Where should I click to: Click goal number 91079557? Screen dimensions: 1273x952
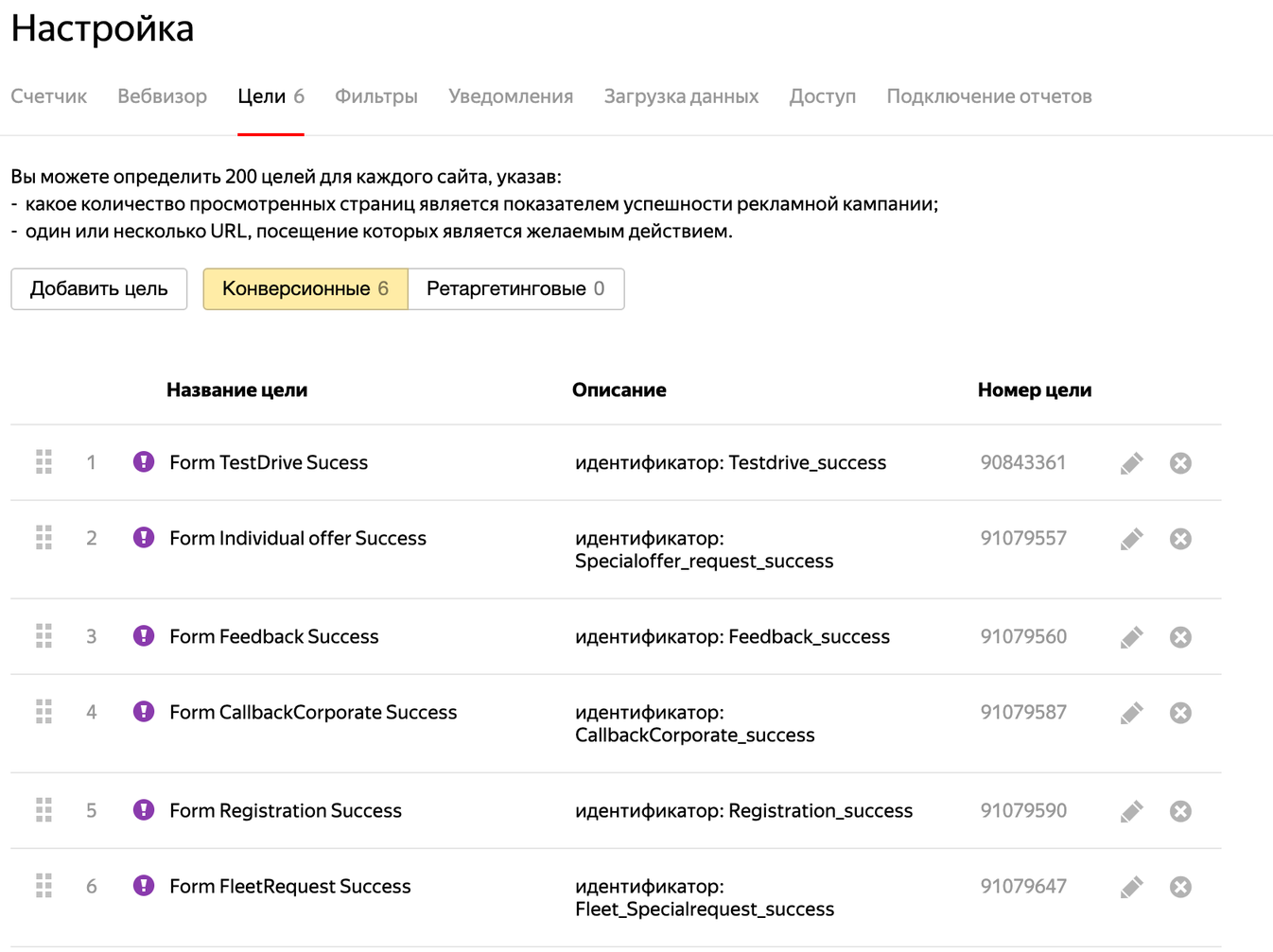tap(1023, 538)
